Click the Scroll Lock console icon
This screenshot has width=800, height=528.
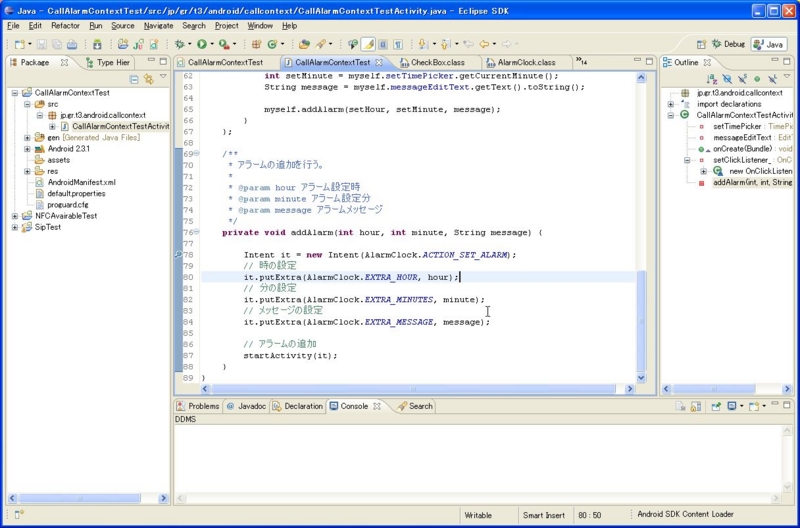tap(695, 407)
